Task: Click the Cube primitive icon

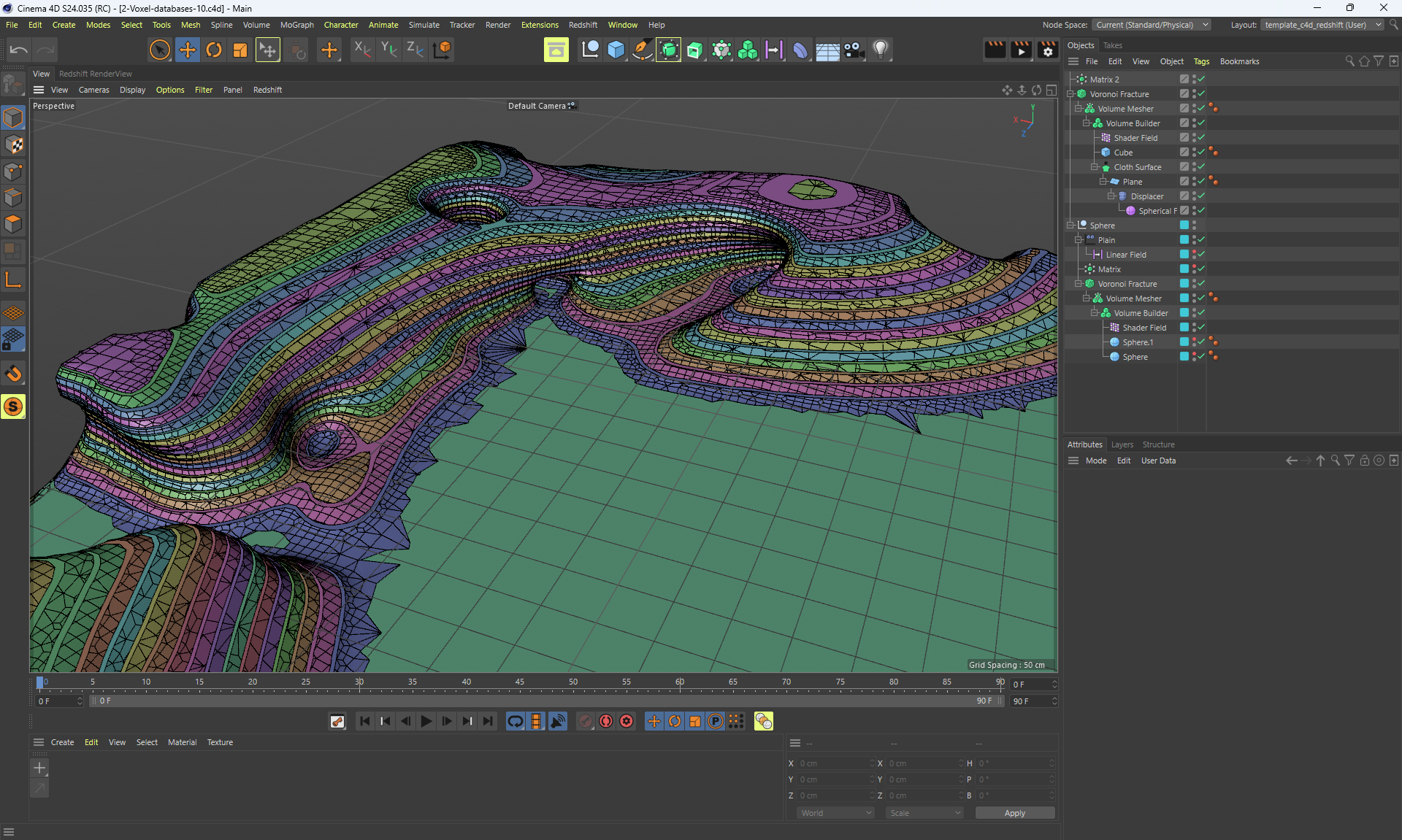Action: (616, 50)
